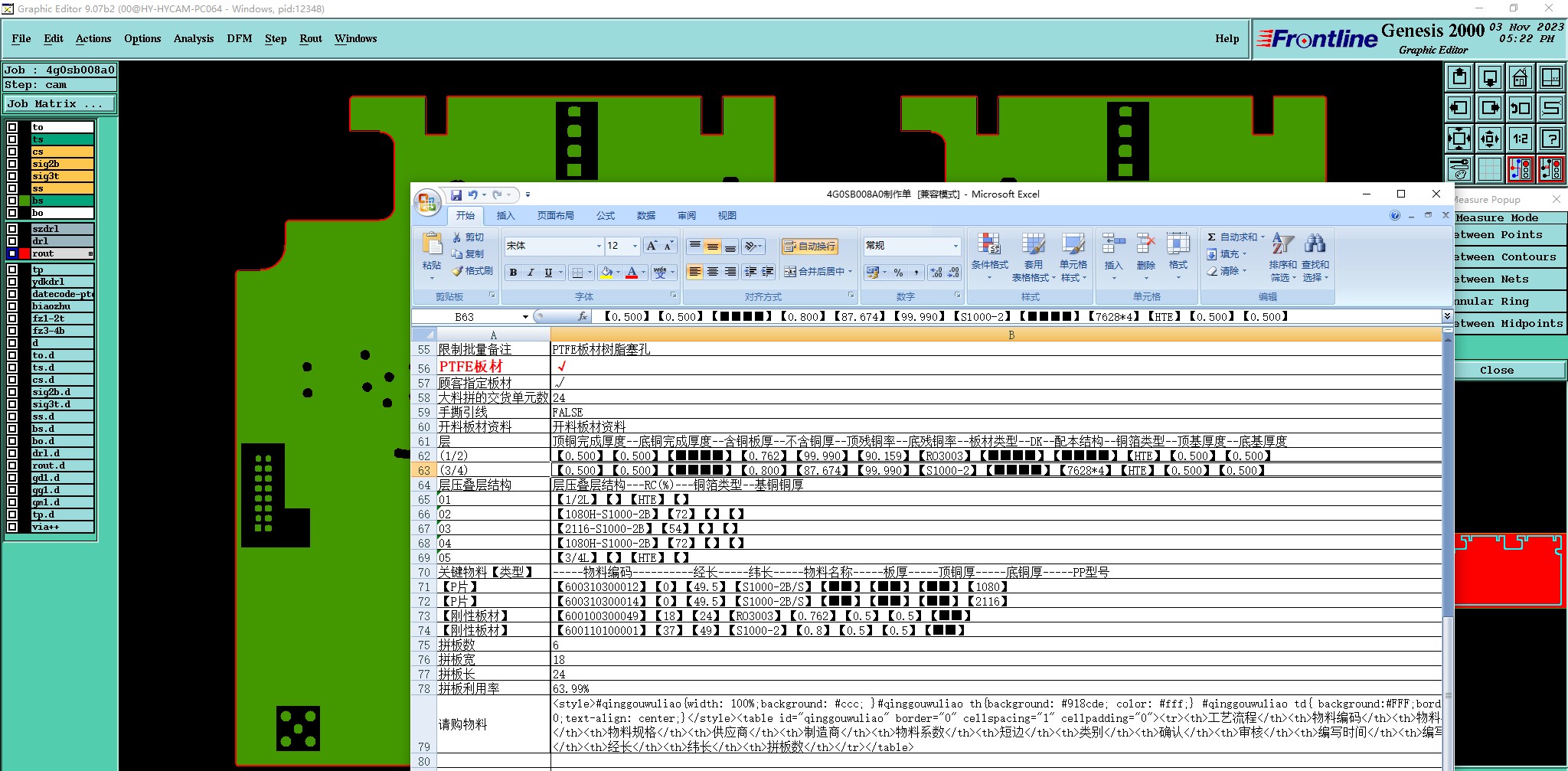Toggle the grid icon in Genesis toolbar
The image size is (1568, 771).
[1490, 169]
